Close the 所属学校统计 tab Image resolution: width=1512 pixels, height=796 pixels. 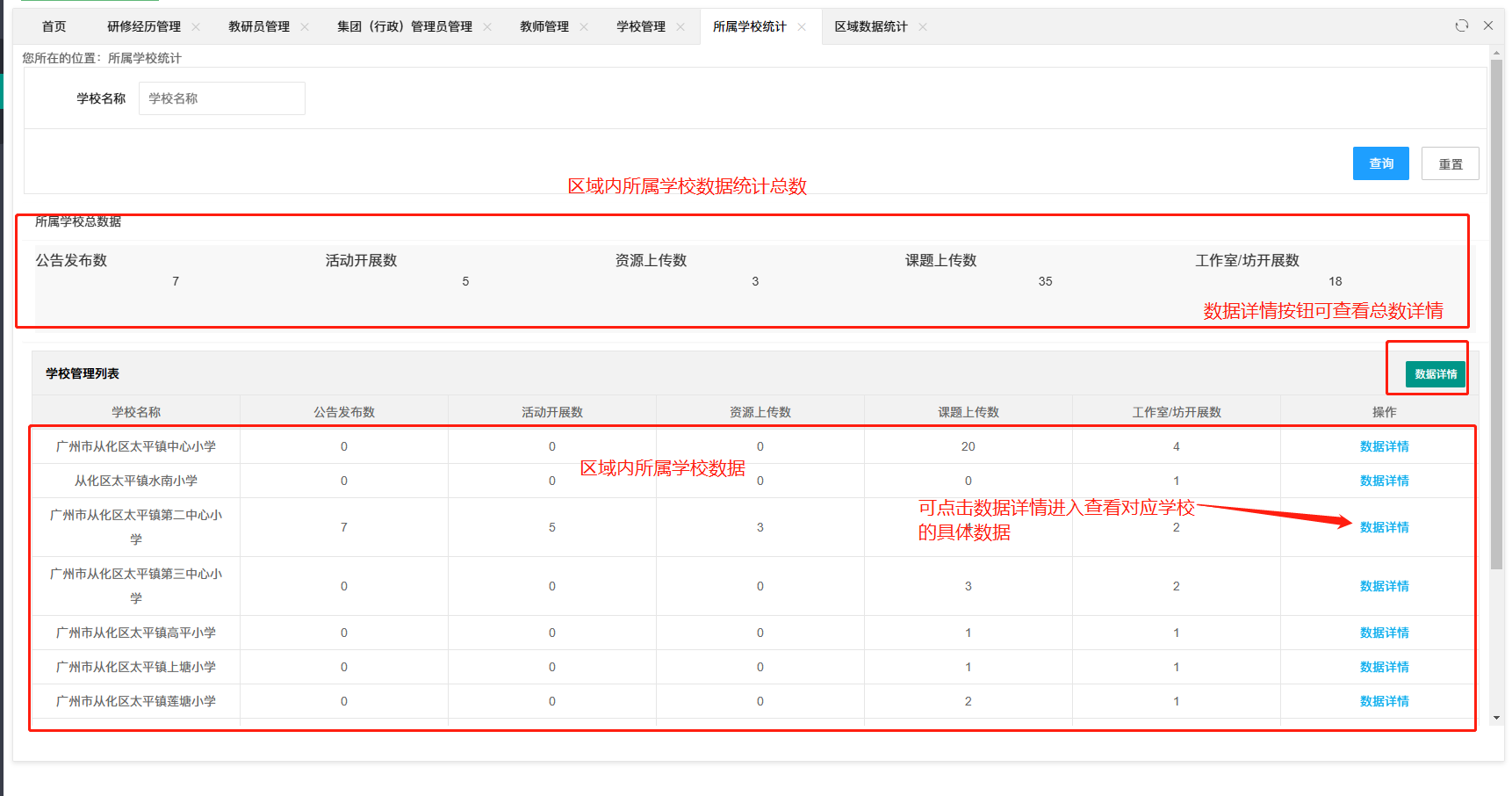tap(802, 27)
